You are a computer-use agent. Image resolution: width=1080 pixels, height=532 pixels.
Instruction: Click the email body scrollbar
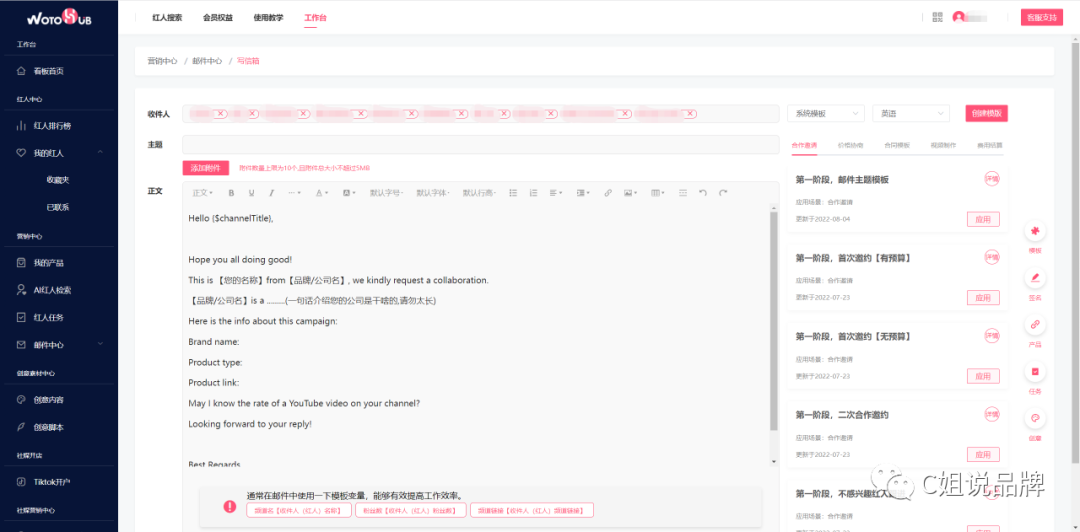[x=773, y=323]
